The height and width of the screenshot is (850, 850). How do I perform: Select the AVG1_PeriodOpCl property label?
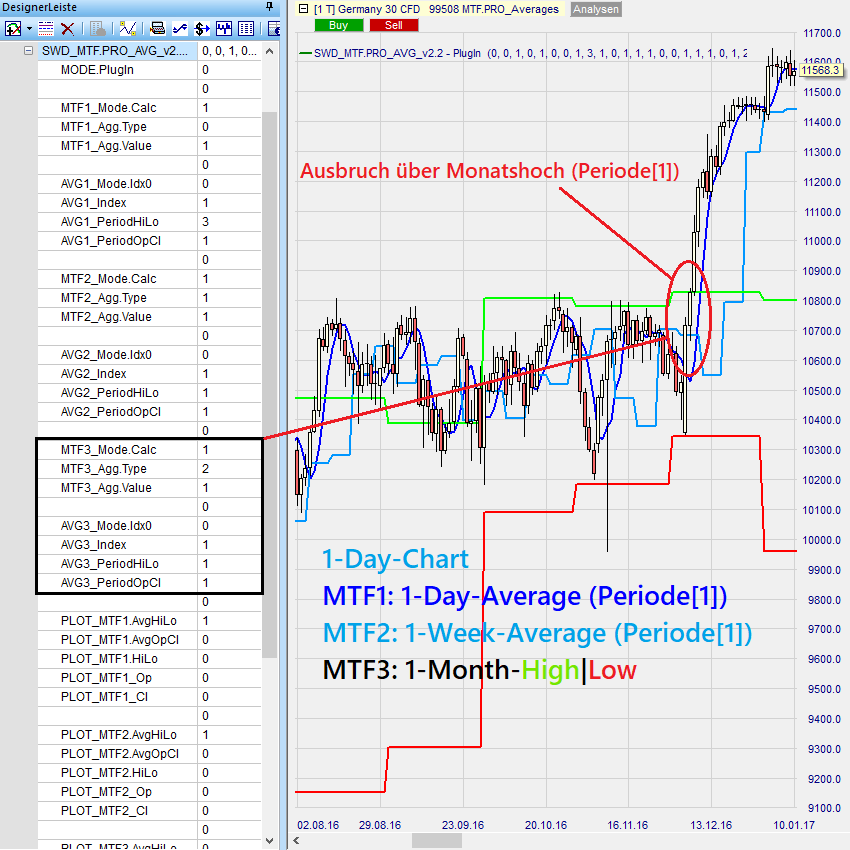111,241
